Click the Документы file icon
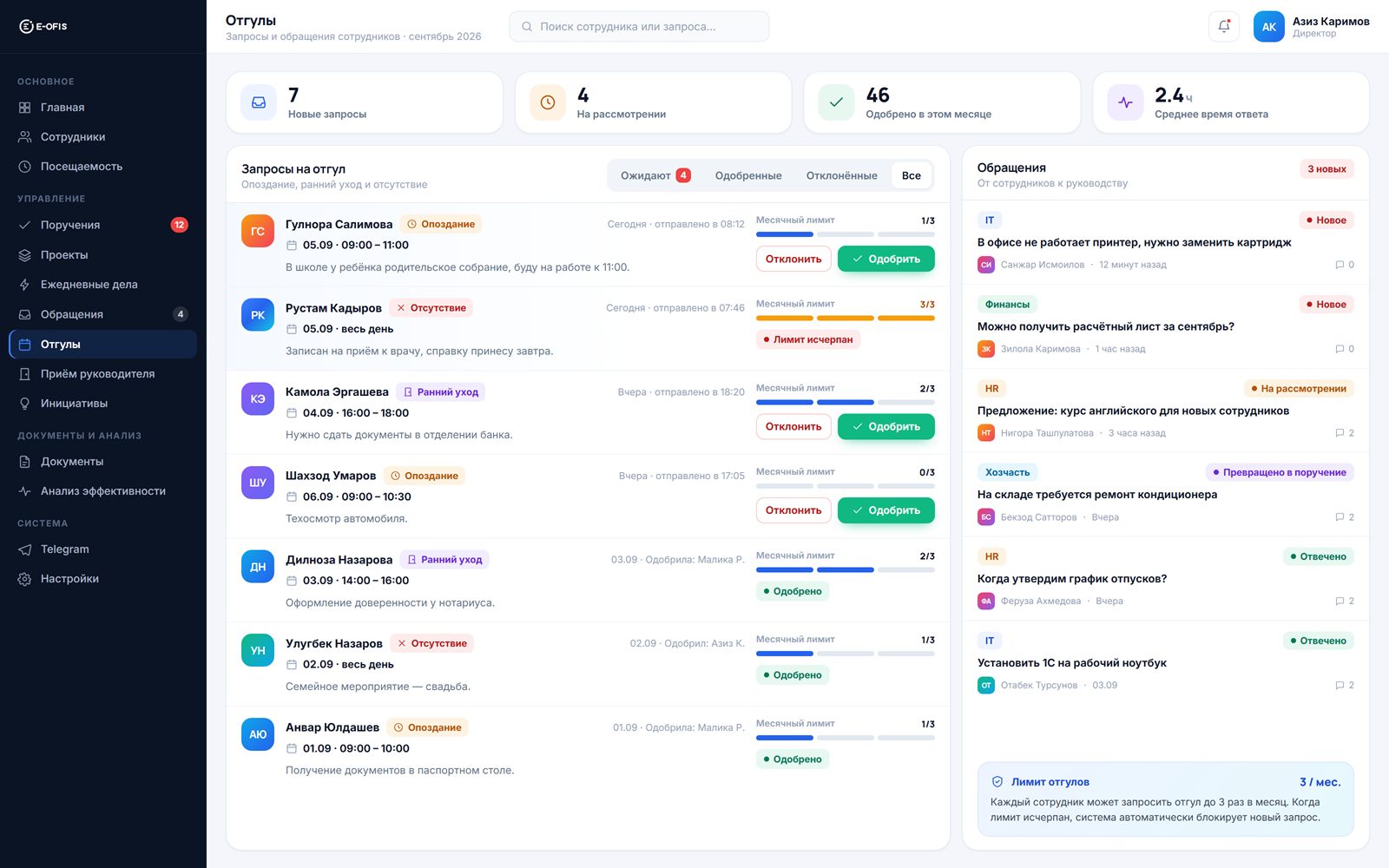Screen dimensions: 1389x868 (24, 462)
